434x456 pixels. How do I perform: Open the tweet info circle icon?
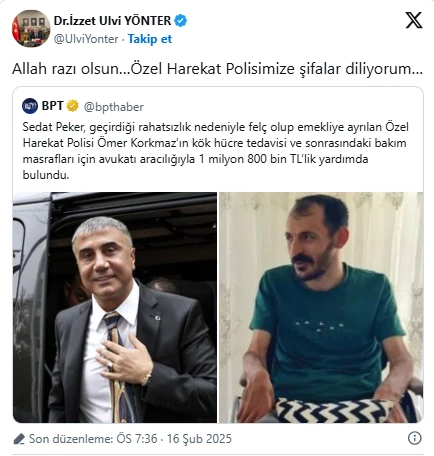tap(414, 438)
